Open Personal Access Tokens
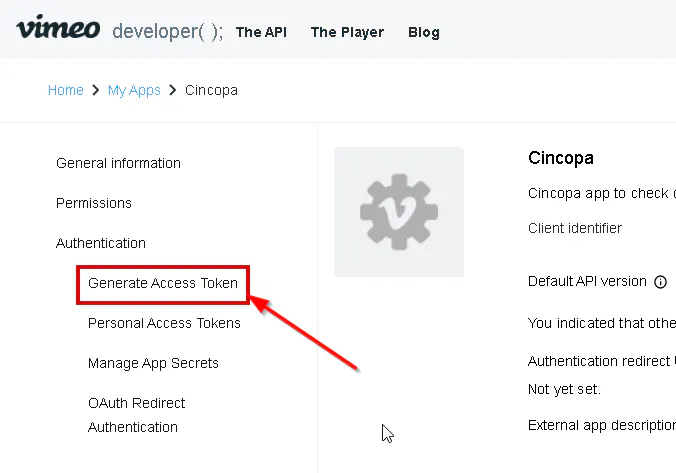 click(x=164, y=323)
